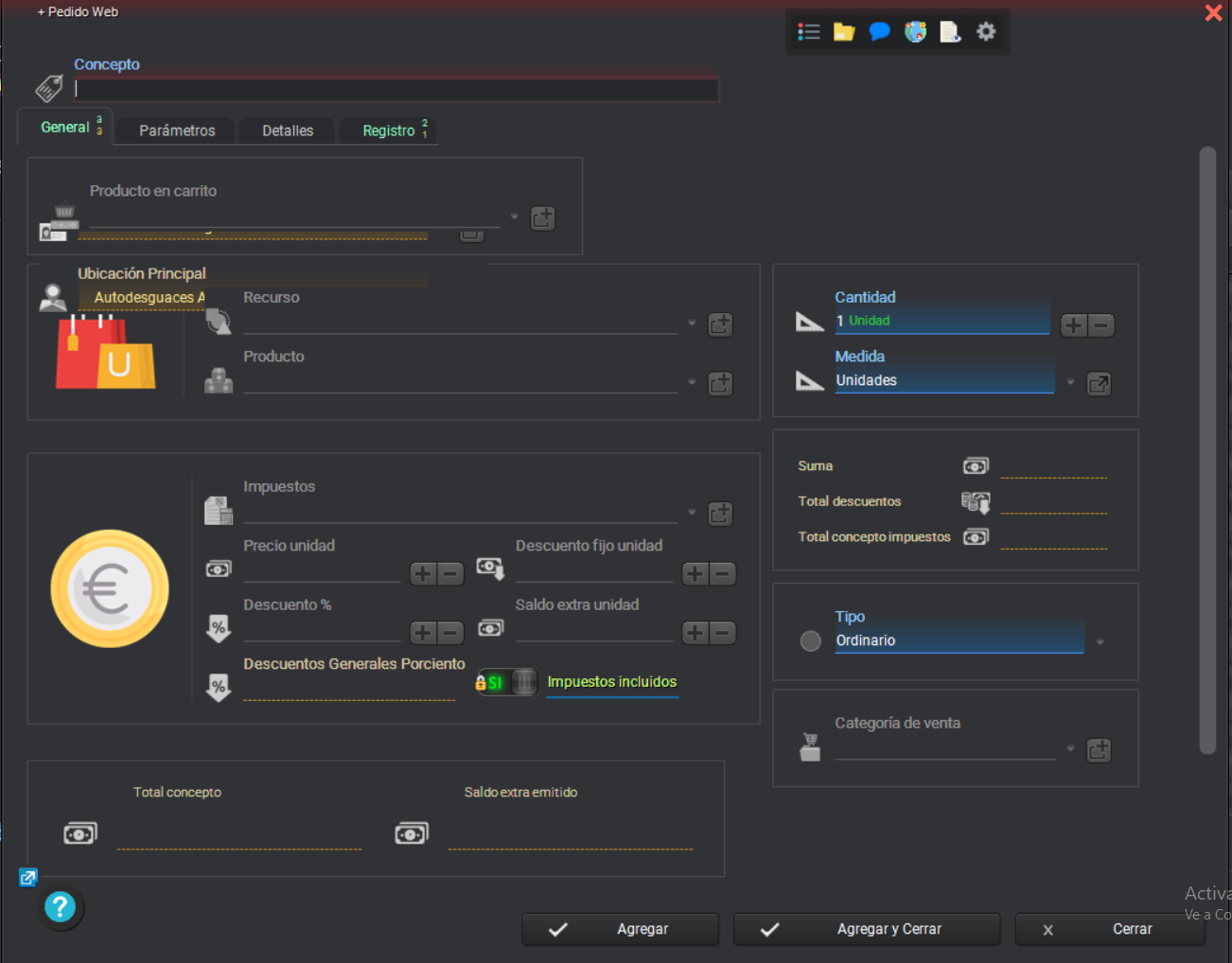
Task: Click add icon beside Categoría de venta
Action: (x=1099, y=751)
